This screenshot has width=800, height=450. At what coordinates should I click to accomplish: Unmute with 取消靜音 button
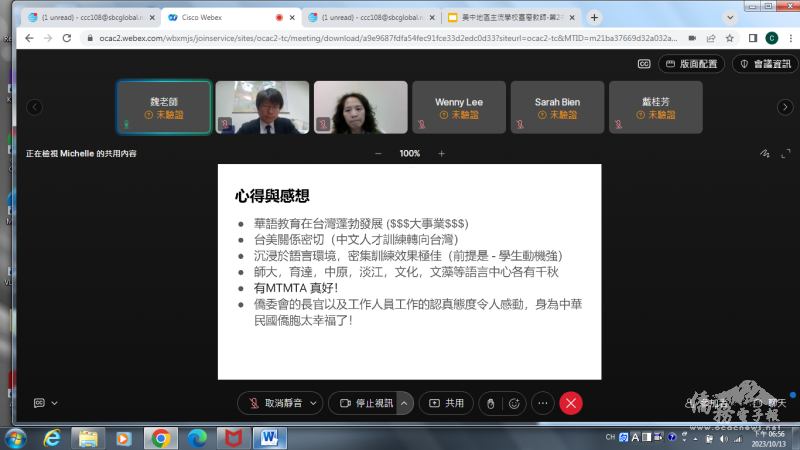(276, 403)
